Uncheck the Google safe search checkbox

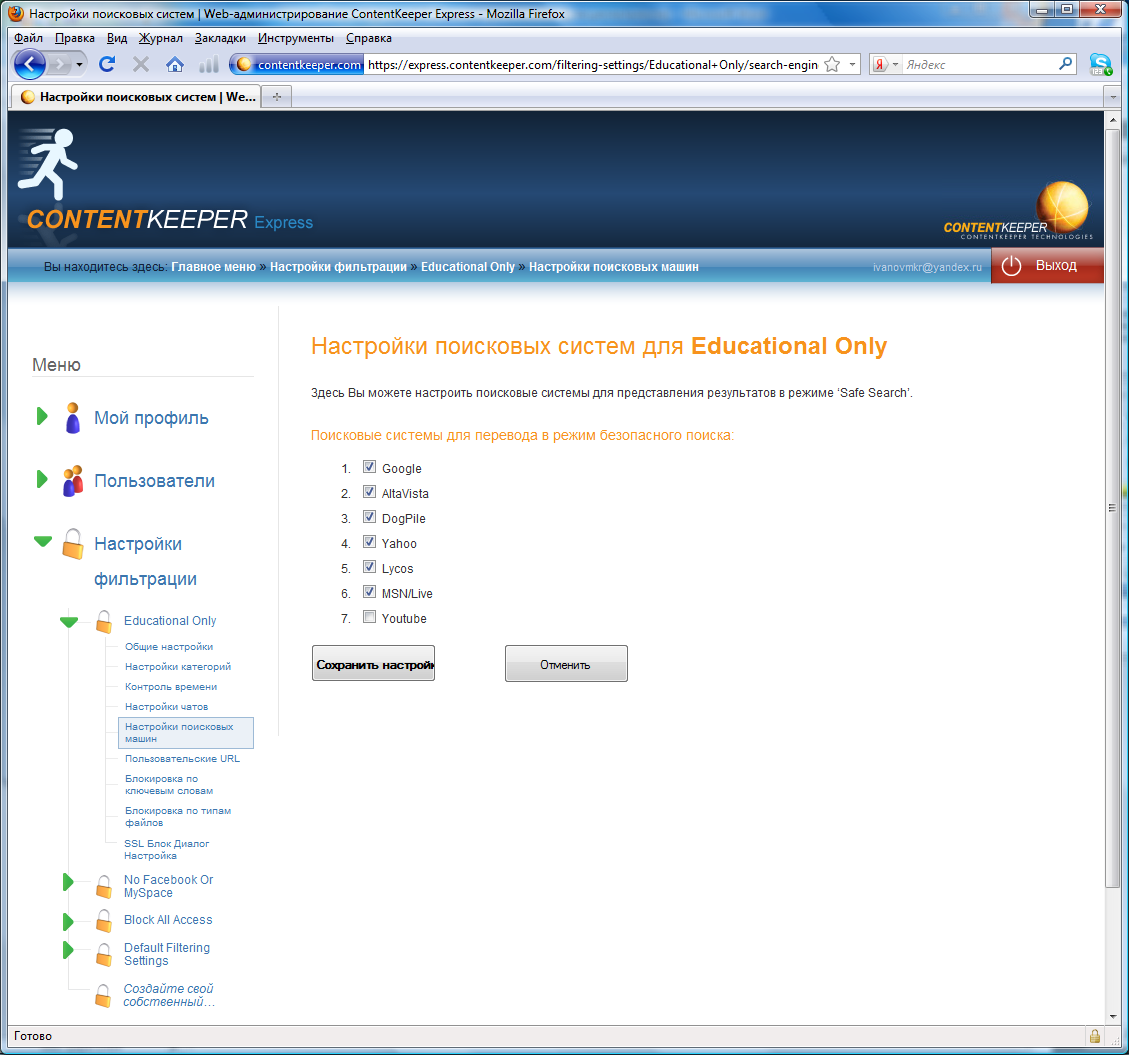pyautogui.click(x=369, y=467)
